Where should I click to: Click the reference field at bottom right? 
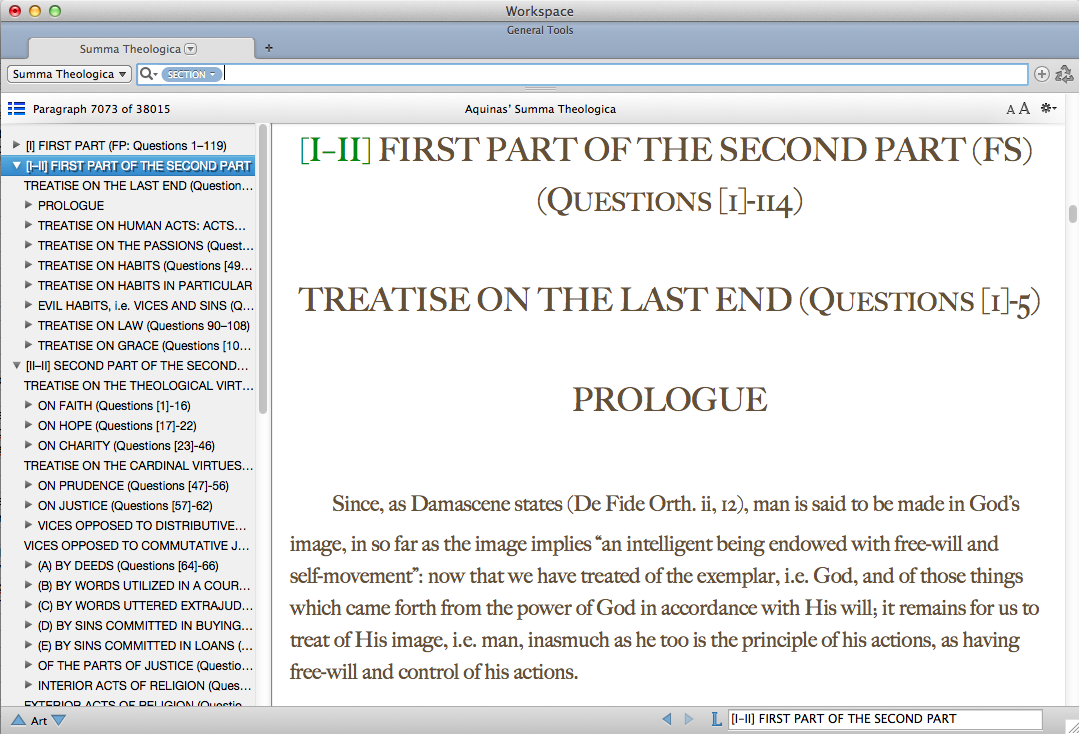(885, 719)
